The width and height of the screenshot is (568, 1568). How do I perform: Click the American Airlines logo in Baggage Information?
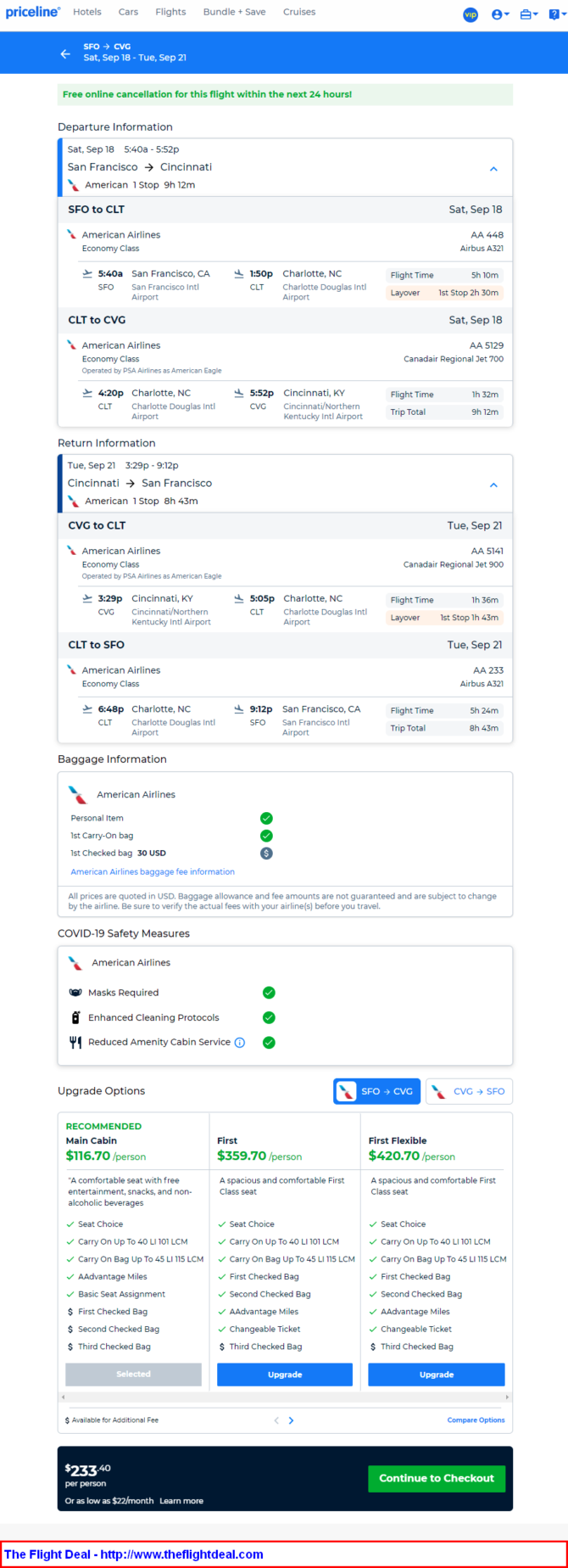pyautogui.click(x=77, y=795)
